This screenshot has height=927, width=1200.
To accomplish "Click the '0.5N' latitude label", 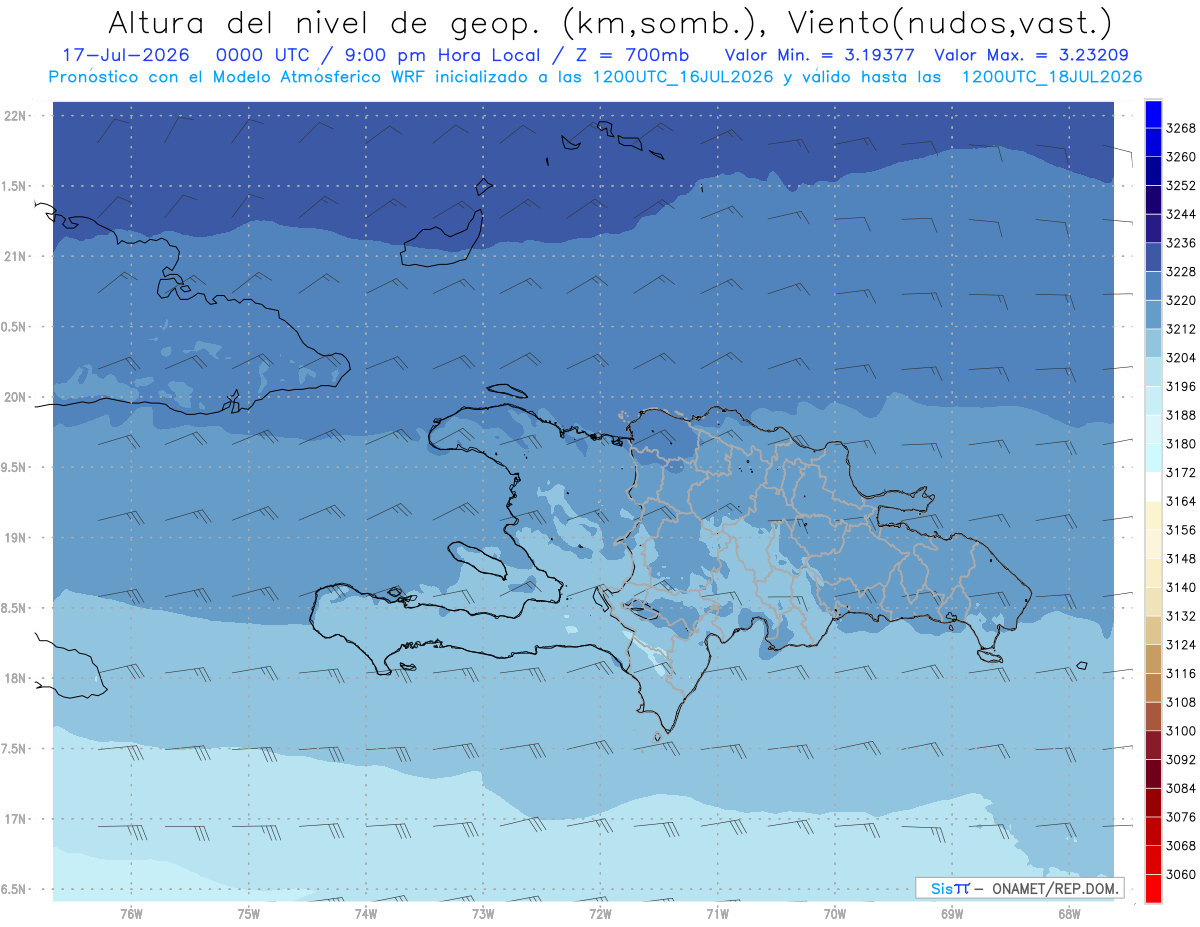I will (15, 327).
